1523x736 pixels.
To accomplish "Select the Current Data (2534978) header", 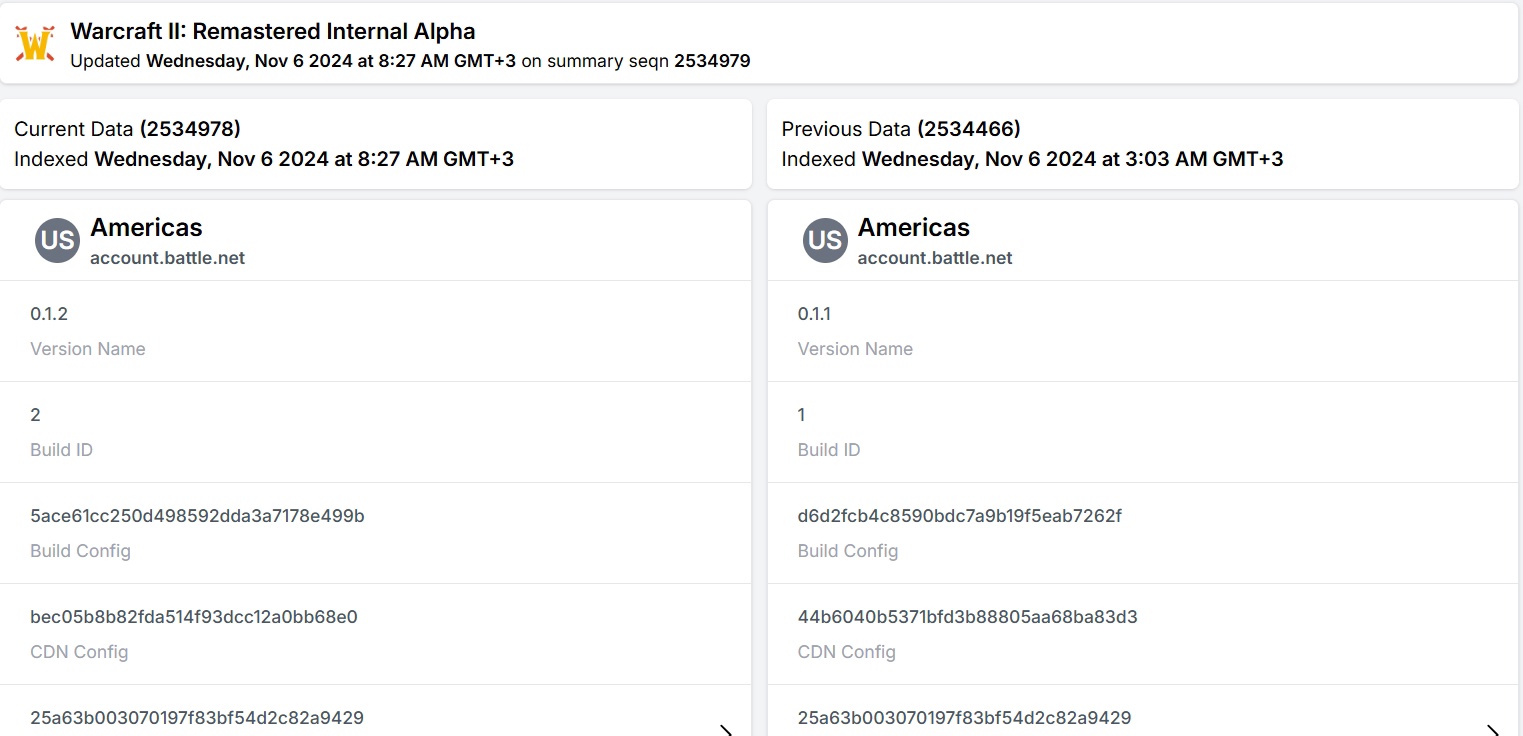I will coord(127,129).
